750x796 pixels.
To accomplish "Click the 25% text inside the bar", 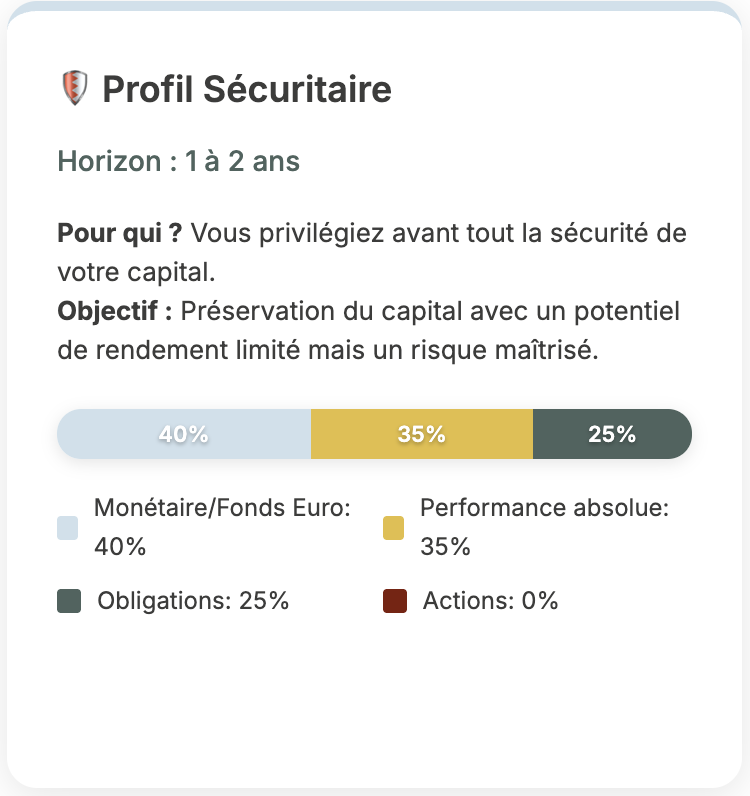I will point(612,435).
